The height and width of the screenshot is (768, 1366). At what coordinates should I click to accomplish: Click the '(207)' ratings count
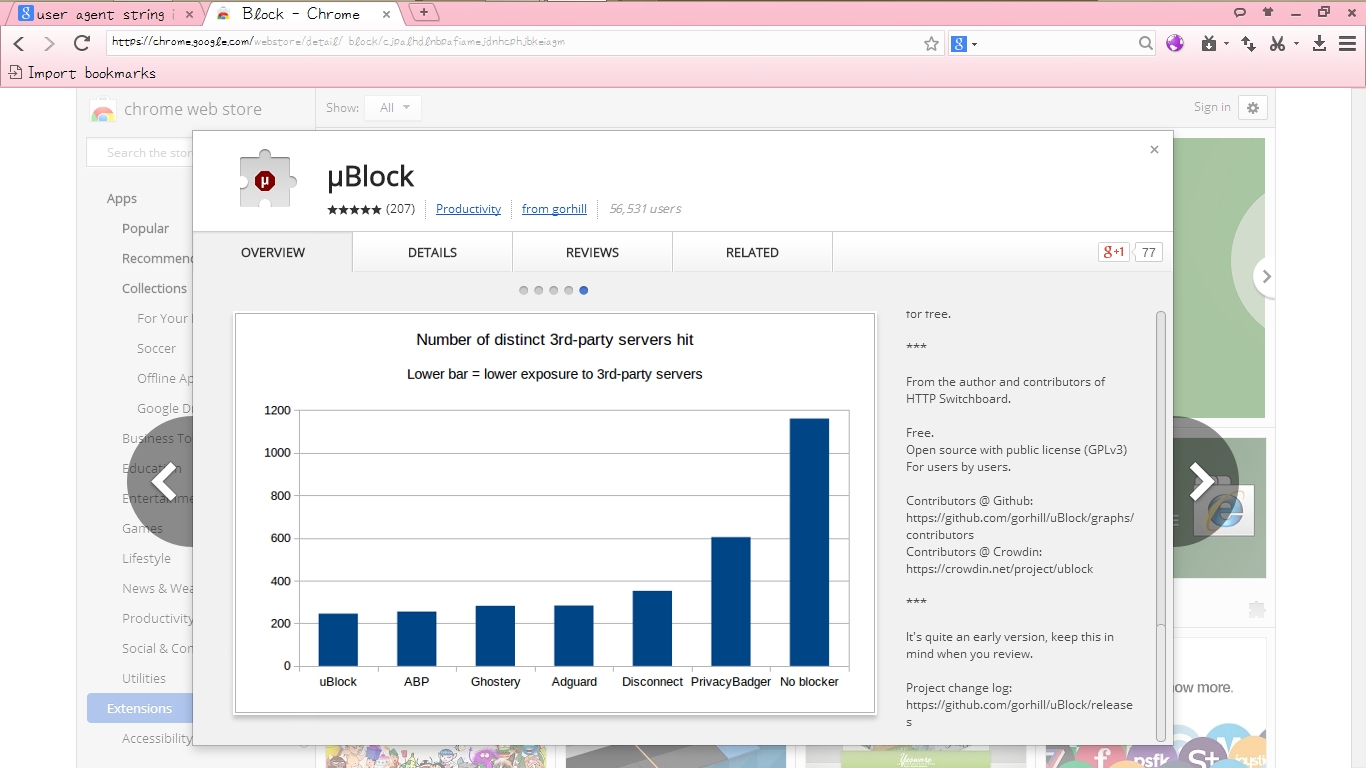pyautogui.click(x=401, y=209)
